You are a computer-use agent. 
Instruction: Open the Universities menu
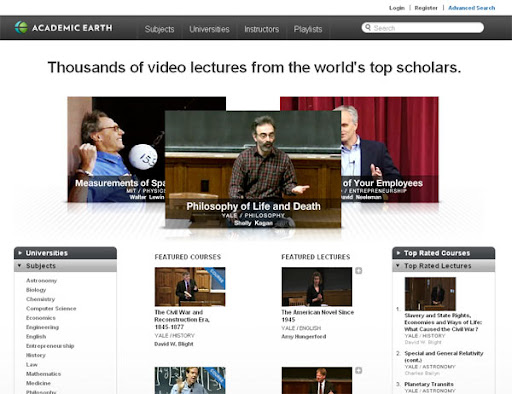tap(209, 29)
